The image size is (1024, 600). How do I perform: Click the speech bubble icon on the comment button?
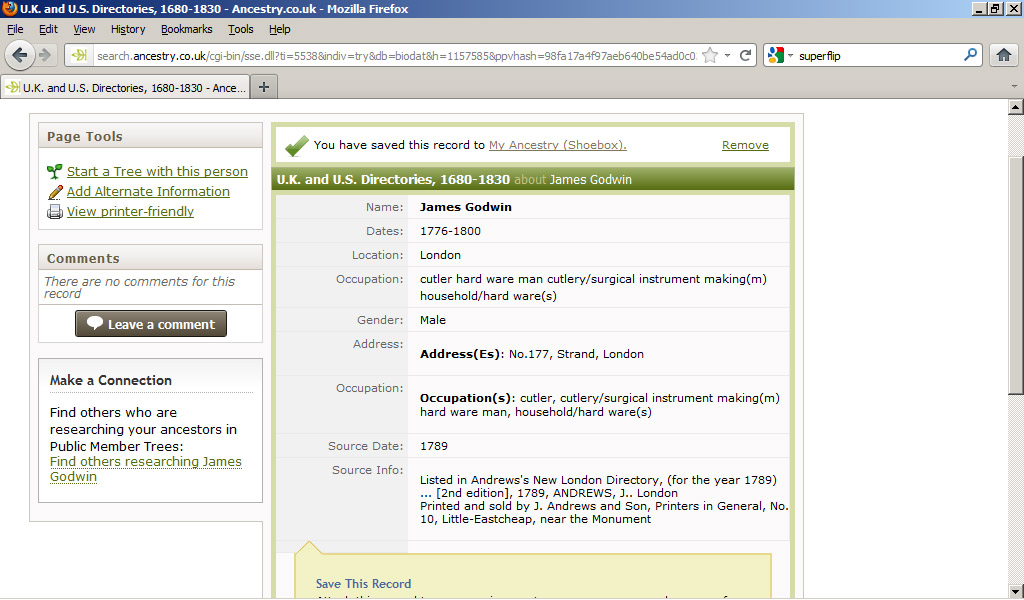(x=95, y=323)
